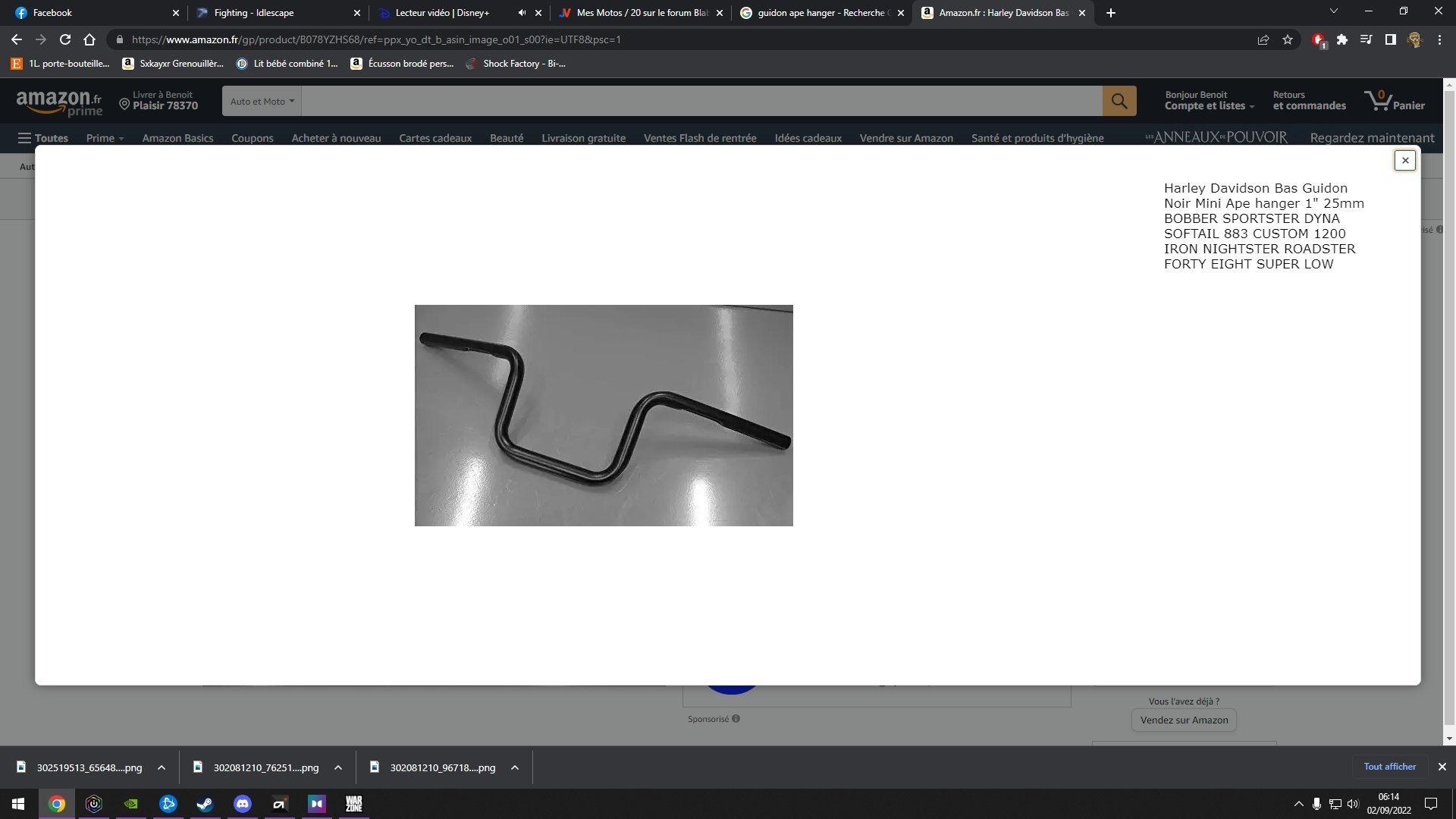Viewport: 1456px width, 819px height.
Task: Go to the browser home page icon
Action: point(89,39)
